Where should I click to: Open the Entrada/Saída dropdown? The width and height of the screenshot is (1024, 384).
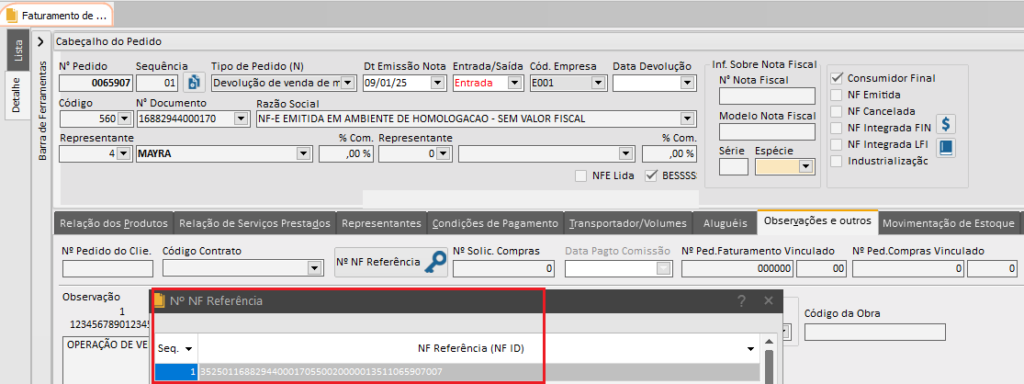[514, 83]
